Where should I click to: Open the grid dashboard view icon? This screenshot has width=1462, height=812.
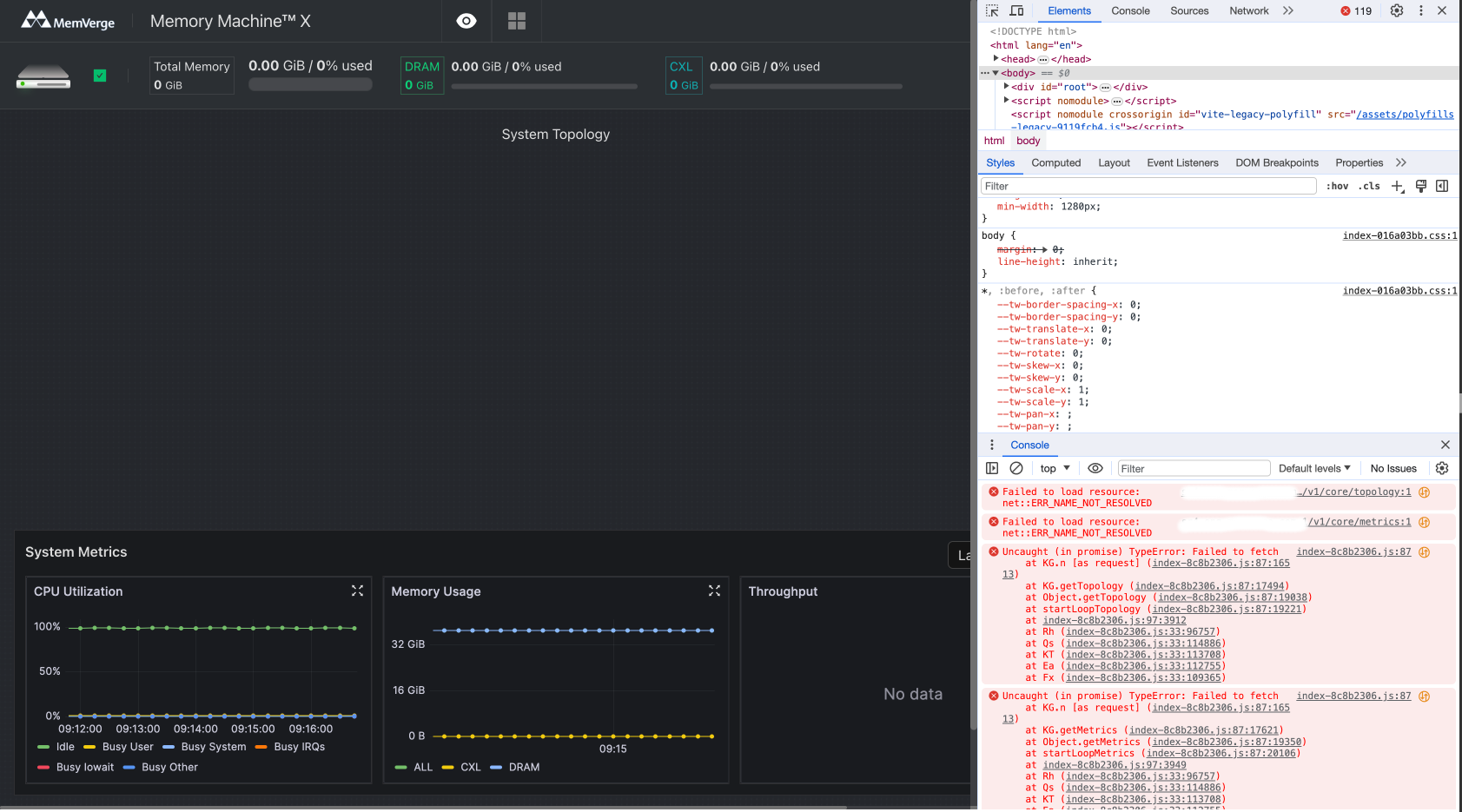517,21
